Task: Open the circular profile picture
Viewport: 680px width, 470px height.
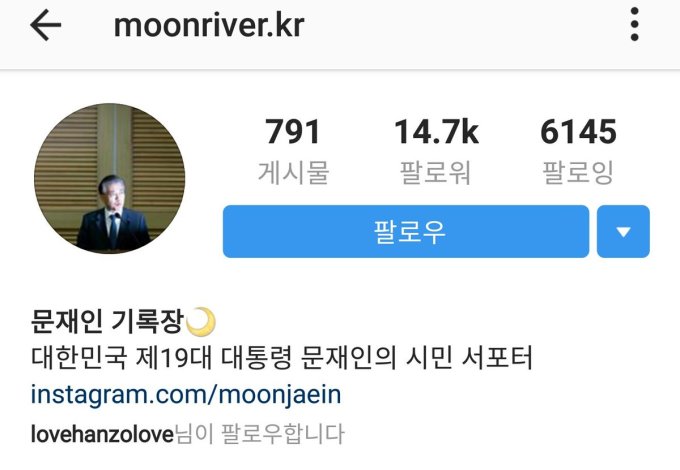Action: [x=110, y=178]
